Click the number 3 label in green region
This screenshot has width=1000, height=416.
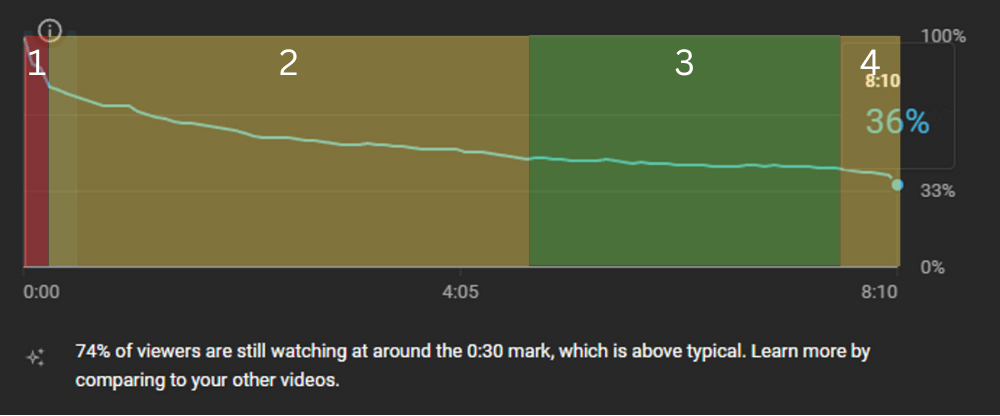[x=684, y=63]
